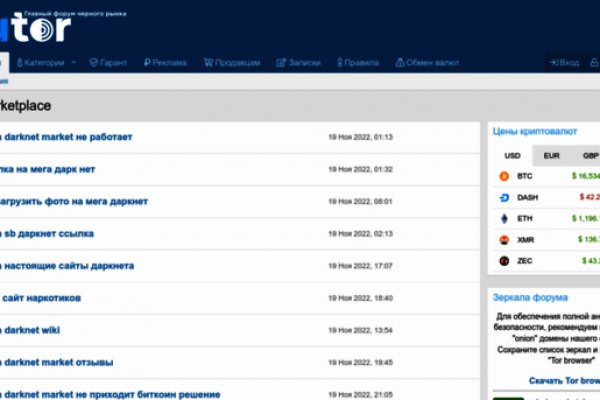
Task: Open the Обмен валют menu item
Action: [x=428, y=62]
